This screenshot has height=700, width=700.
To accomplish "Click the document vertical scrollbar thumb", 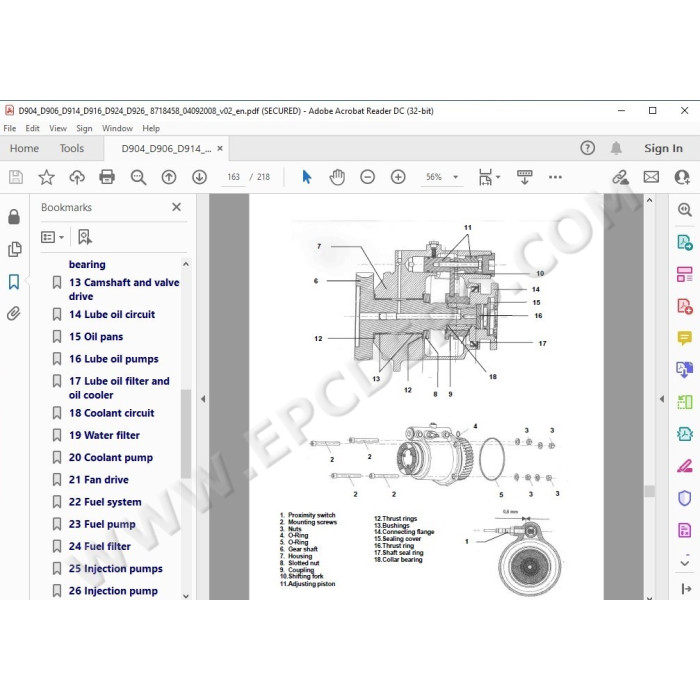I will (x=650, y=491).
